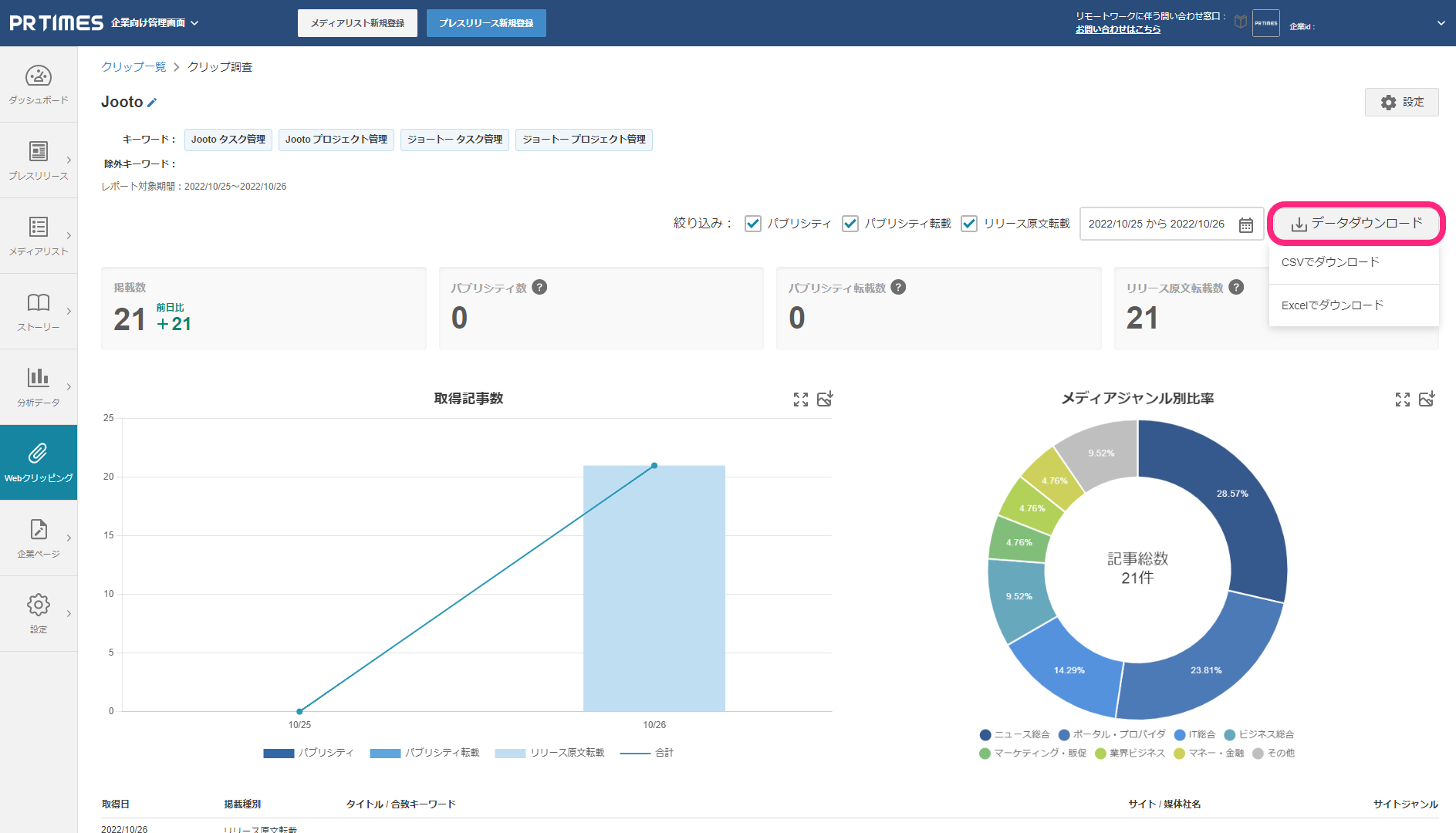Disable the リリース原文転載 filter checkbox
Viewport: 1456px width, 833px height.
pos(969,224)
